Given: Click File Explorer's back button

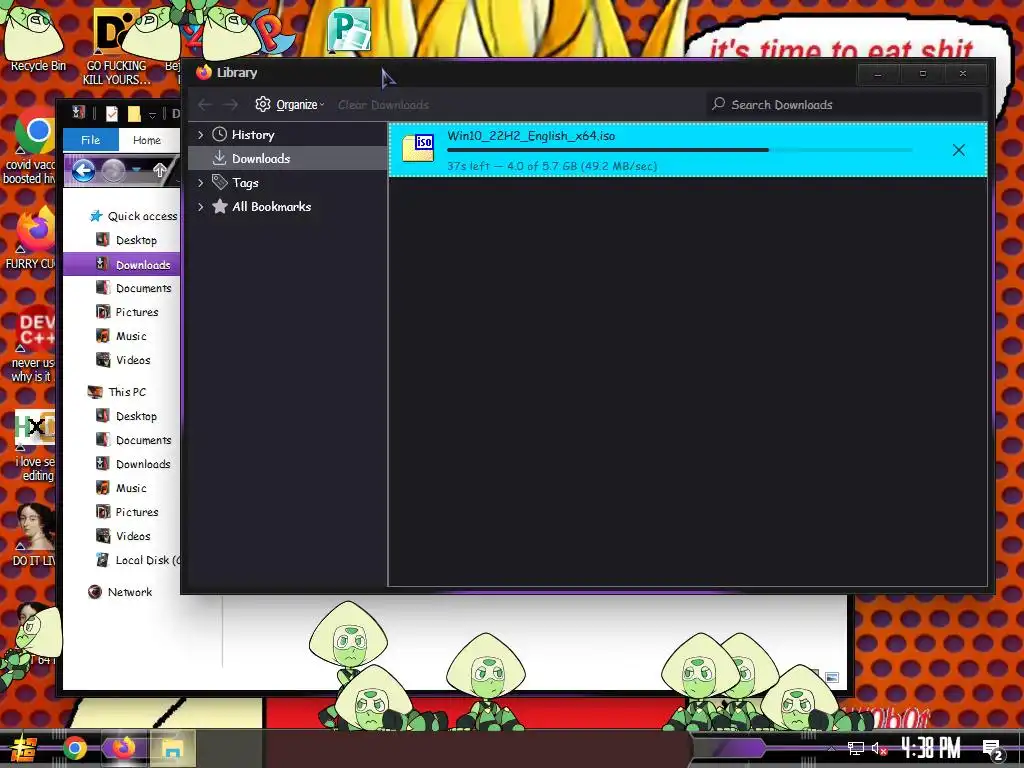Looking at the screenshot, I should [x=84, y=171].
